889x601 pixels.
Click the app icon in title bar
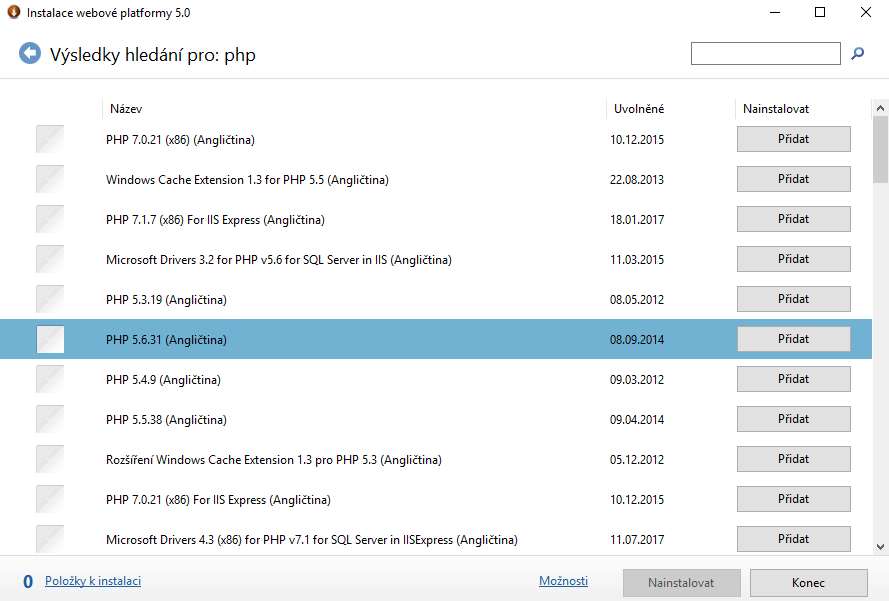[14, 12]
